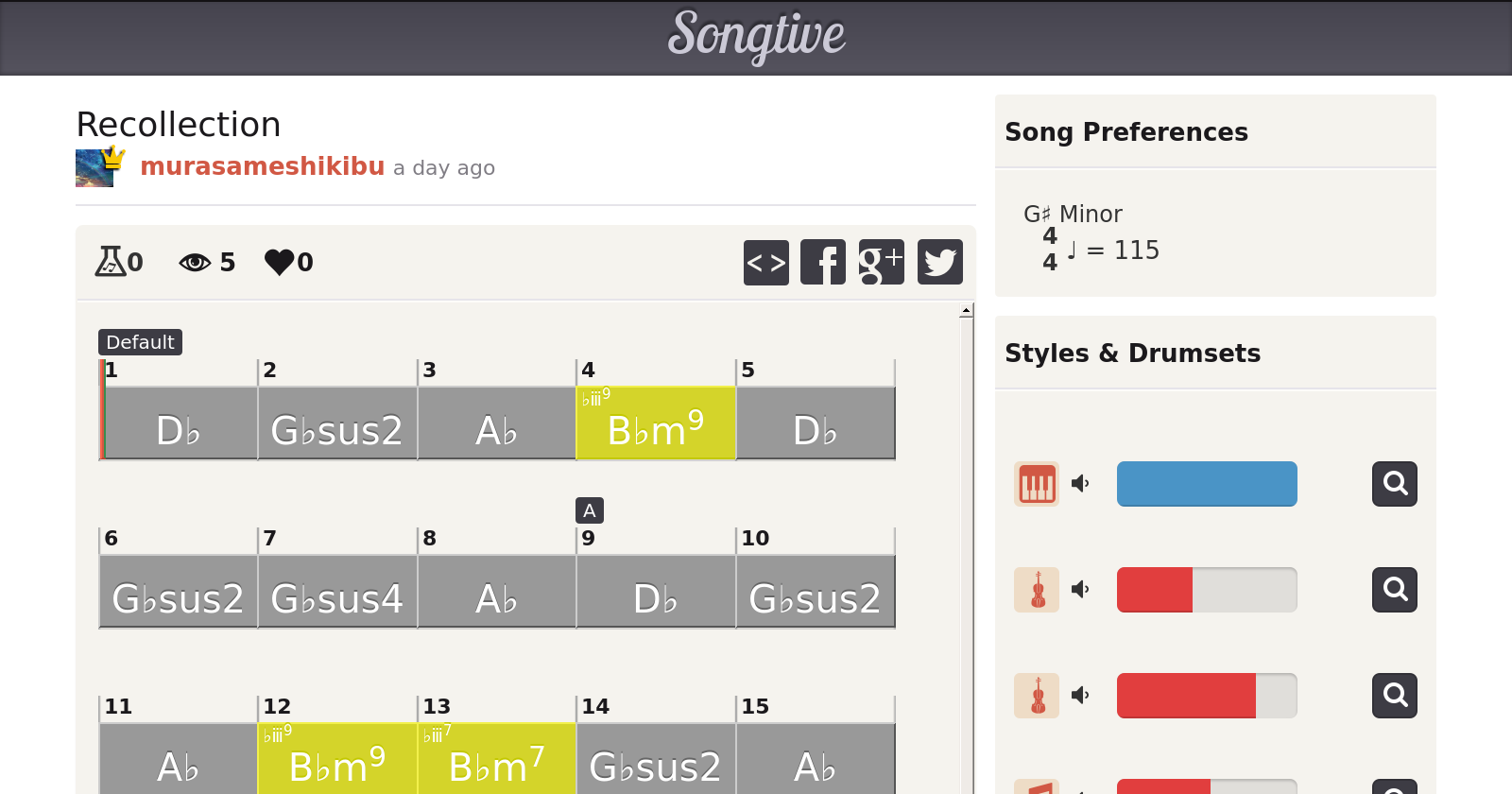
Task: Search styles for second violin track
Action: [1394, 696]
